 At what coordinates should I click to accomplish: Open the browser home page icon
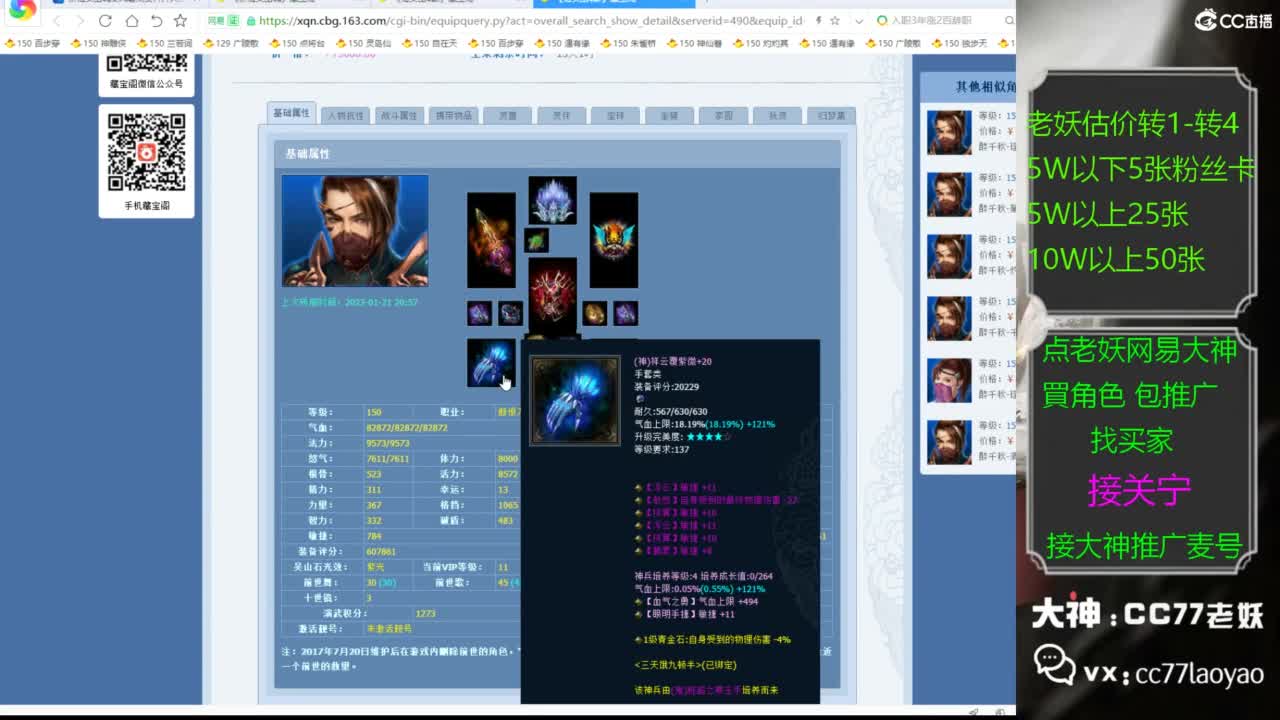(131, 21)
